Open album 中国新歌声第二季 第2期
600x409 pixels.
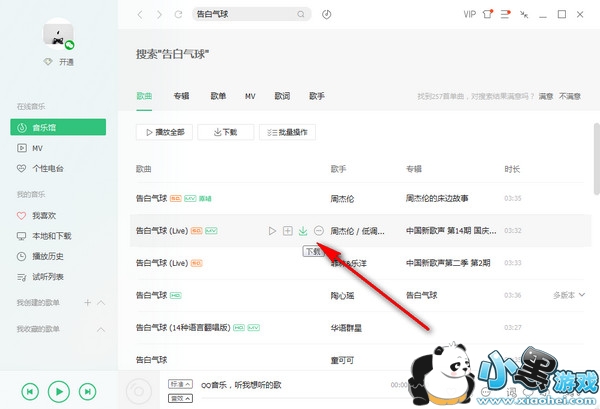[448, 263]
